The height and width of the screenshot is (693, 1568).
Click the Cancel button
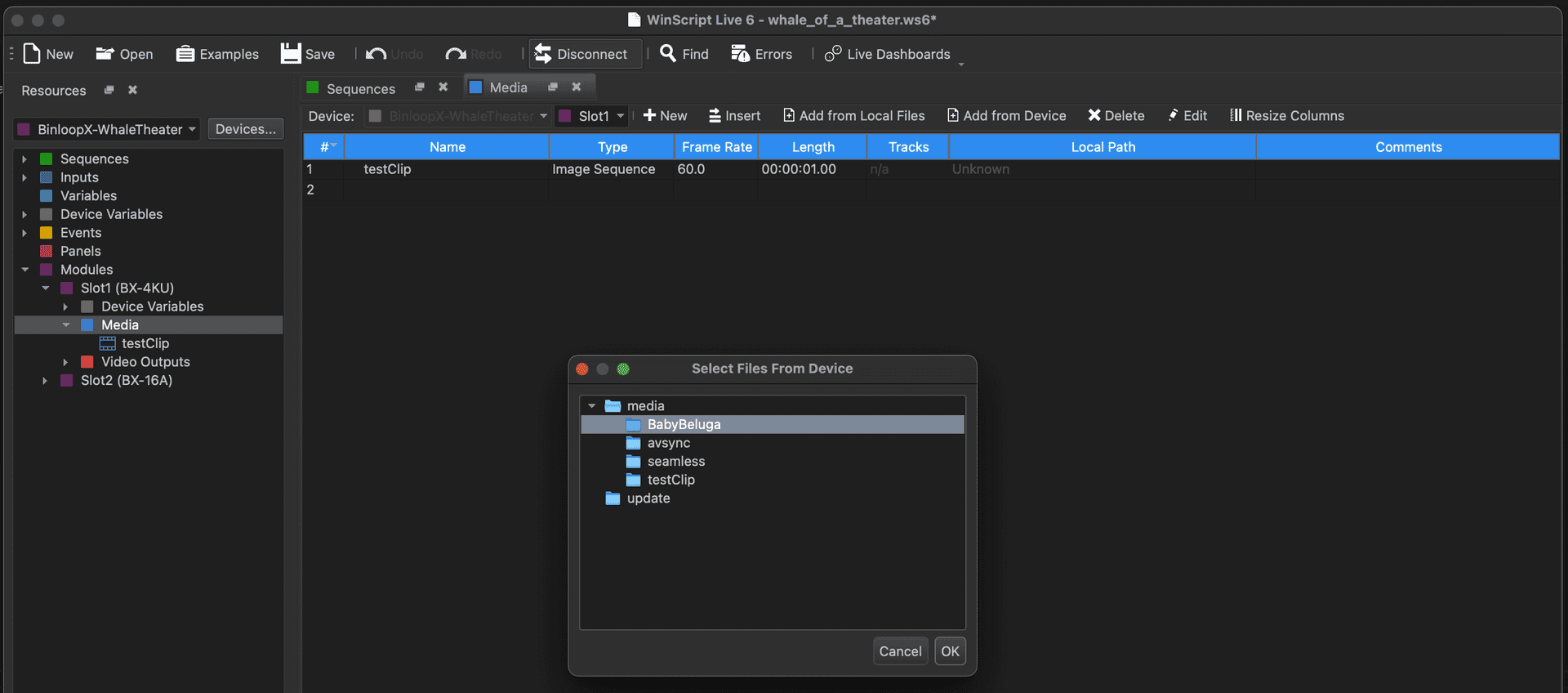click(x=900, y=651)
